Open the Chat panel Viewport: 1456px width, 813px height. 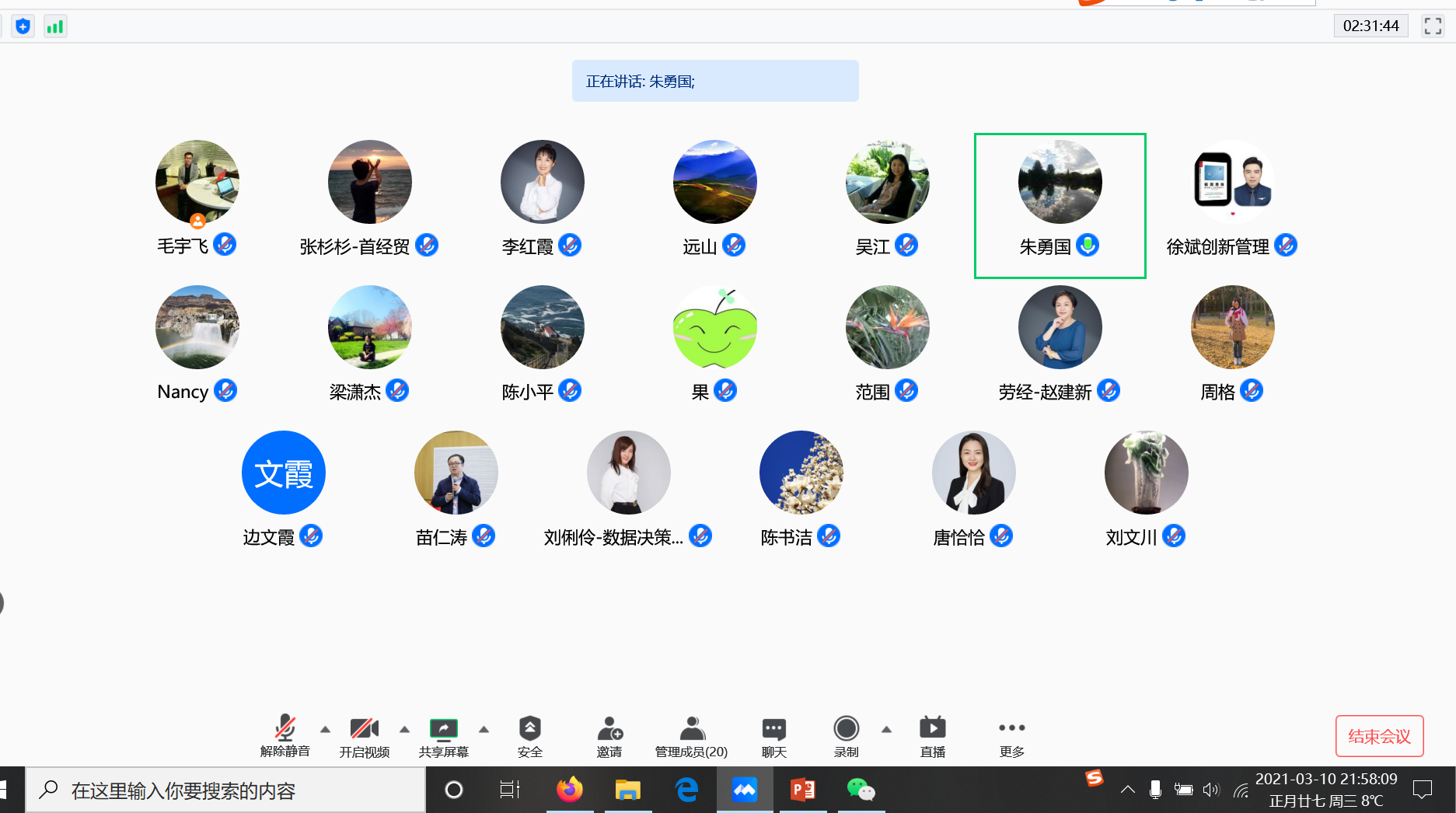tap(773, 736)
